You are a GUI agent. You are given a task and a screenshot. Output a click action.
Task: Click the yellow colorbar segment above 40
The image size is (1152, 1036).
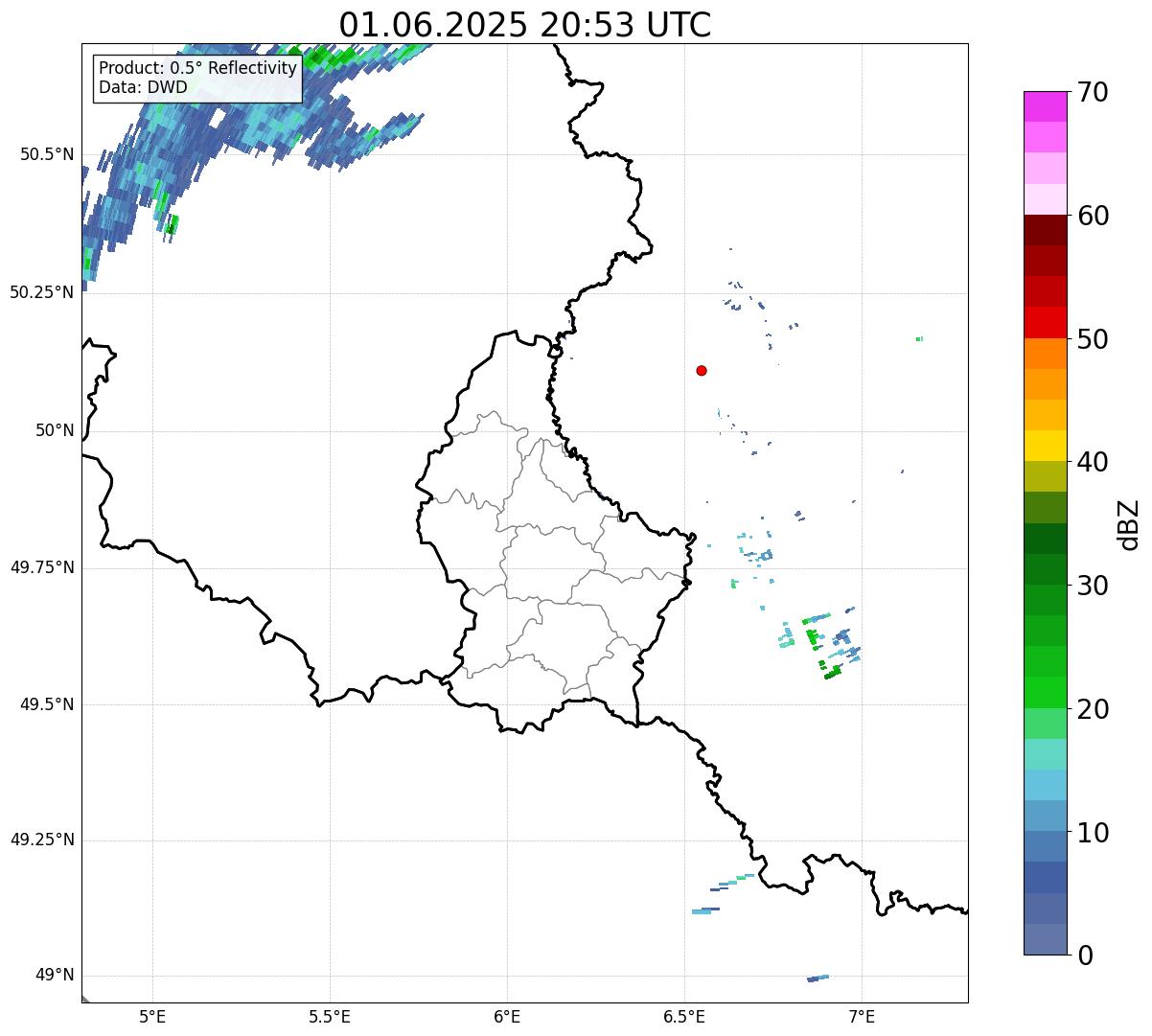point(1045,446)
